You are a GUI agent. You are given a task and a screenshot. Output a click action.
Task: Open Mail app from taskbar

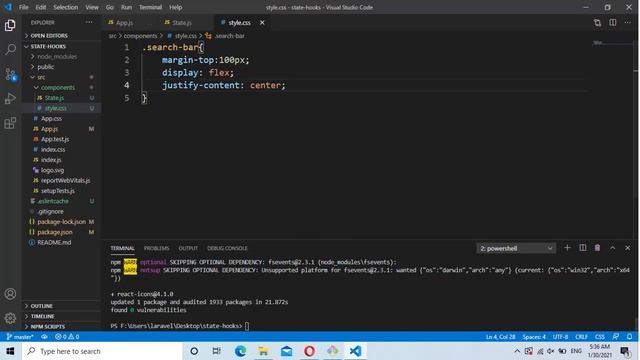click(287, 351)
